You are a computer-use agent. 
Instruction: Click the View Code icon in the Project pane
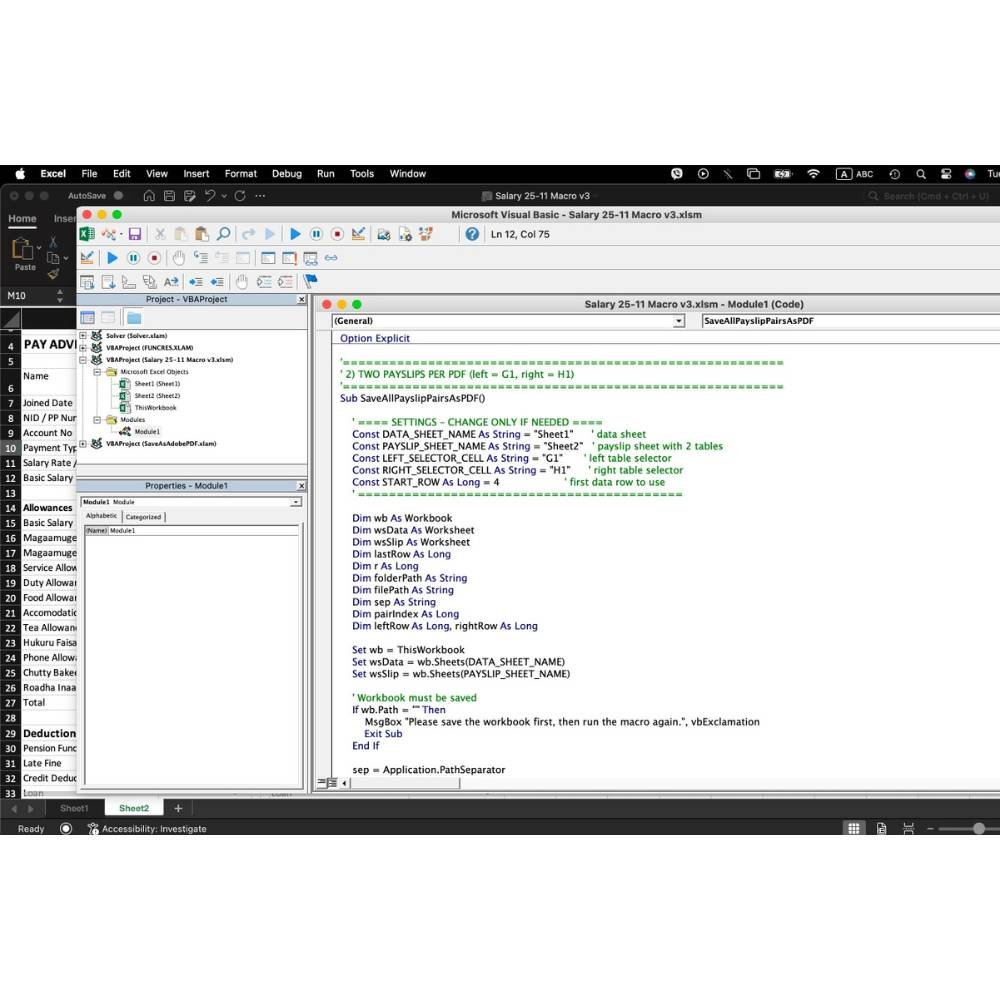coord(87,318)
